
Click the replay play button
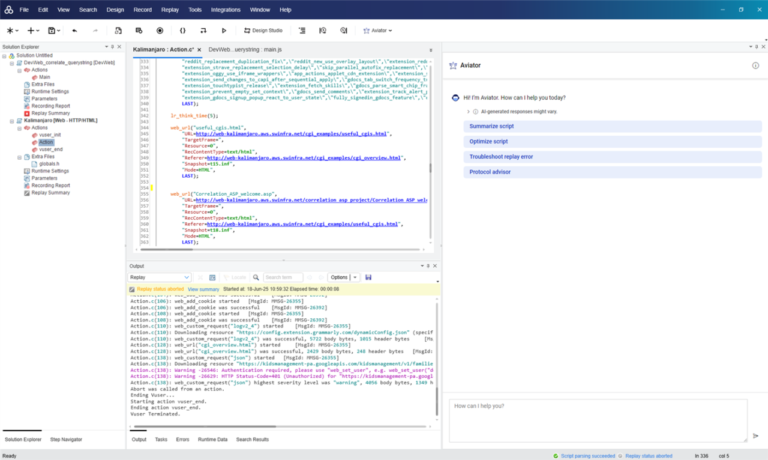(x=224, y=30)
